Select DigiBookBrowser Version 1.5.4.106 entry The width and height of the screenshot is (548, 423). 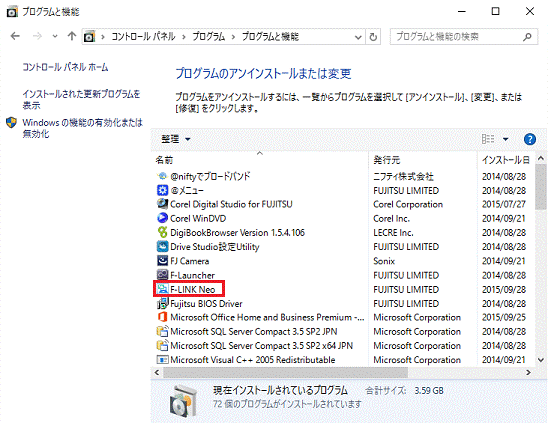click(x=237, y=232)
